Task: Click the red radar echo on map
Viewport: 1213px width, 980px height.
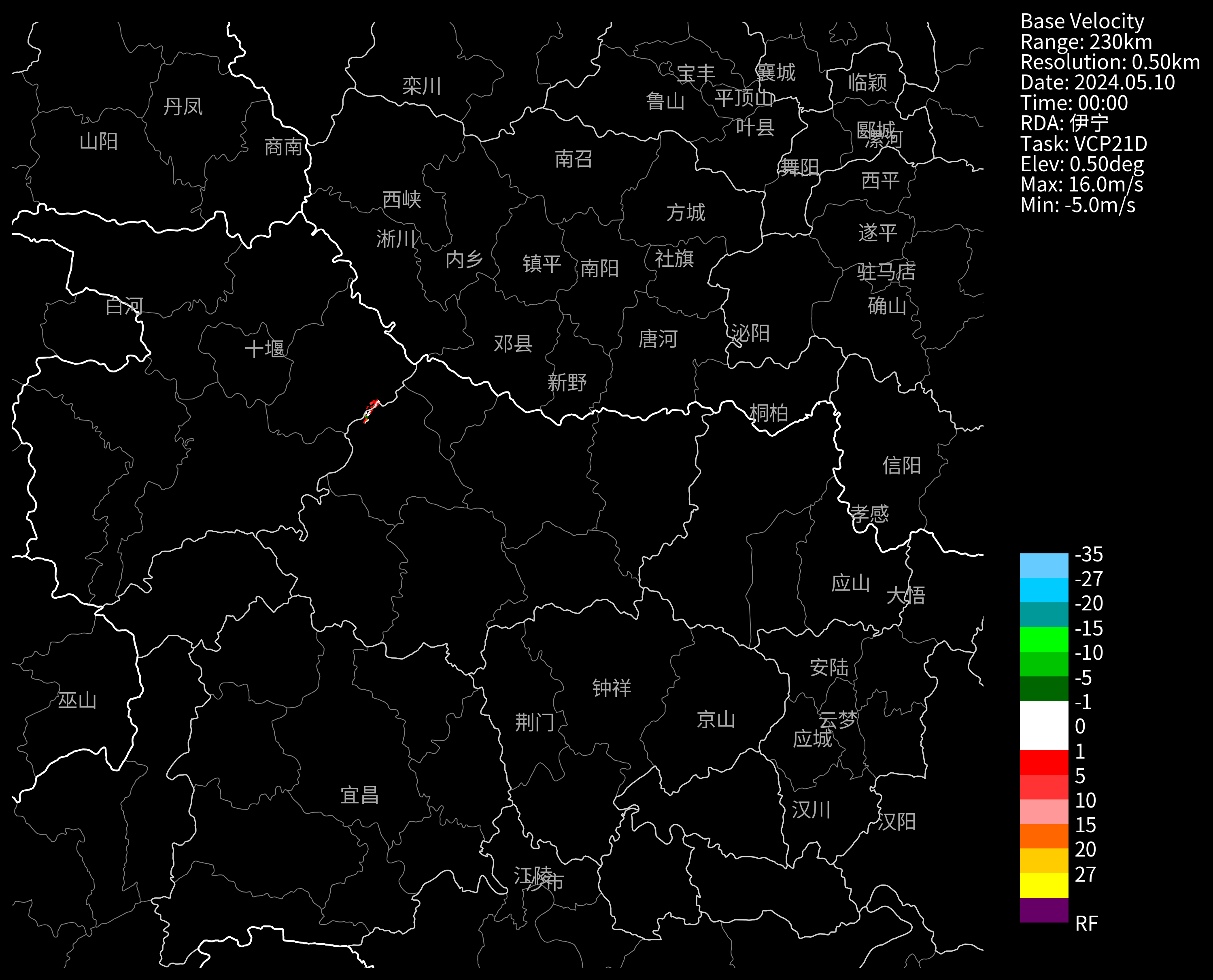Action: coord(371,411)
